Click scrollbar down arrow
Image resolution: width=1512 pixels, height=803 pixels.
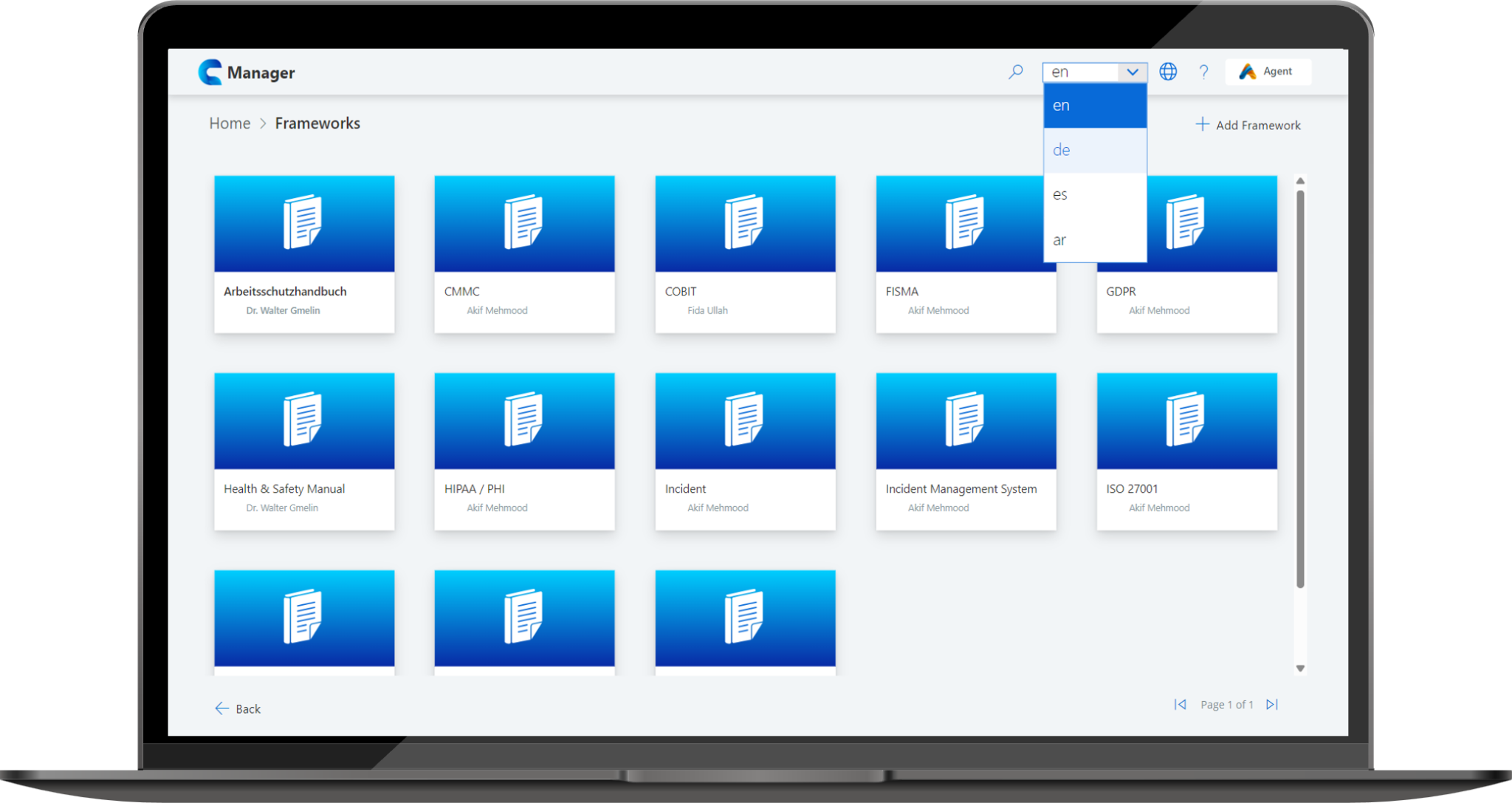click(x=1300, y=669)
